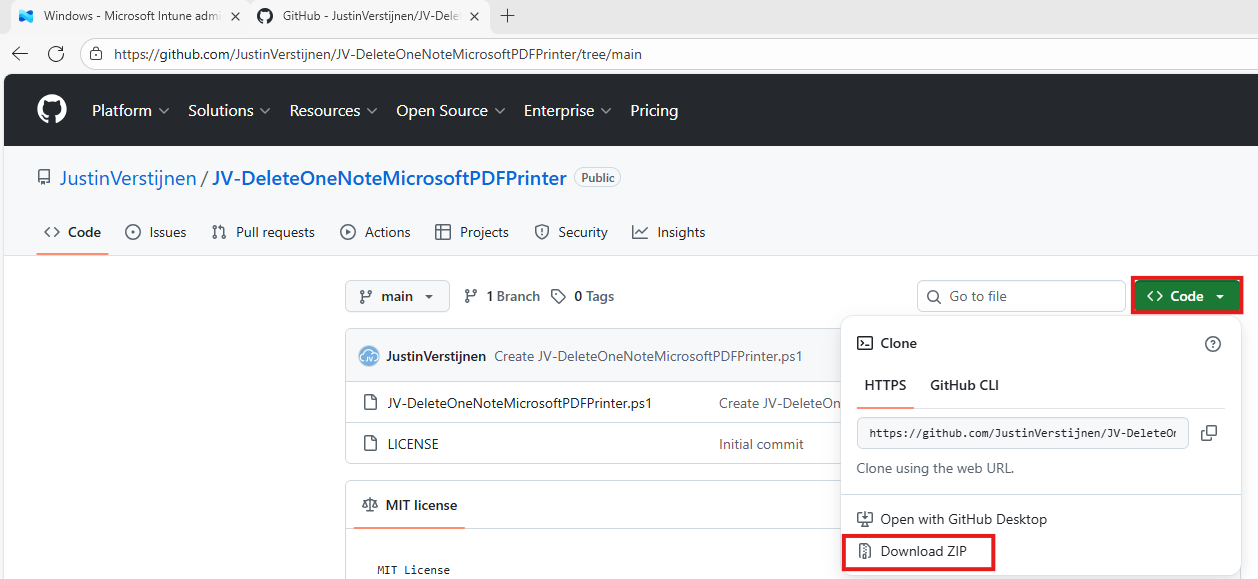Image resolution: width=1258 pixels, height=579 pixels.
Task: Expand the Platform navigation menu
Action: pos(130,111)
